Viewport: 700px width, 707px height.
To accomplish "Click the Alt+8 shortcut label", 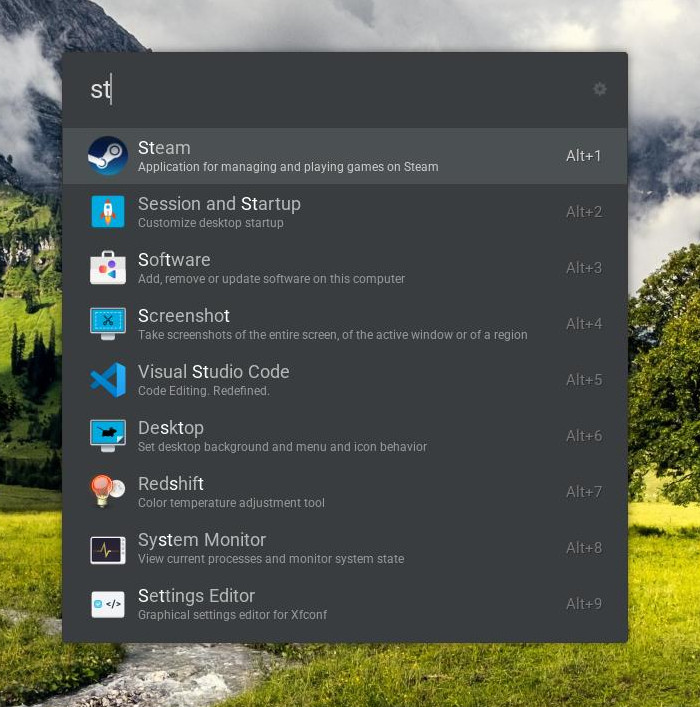I will coord(584,548).
